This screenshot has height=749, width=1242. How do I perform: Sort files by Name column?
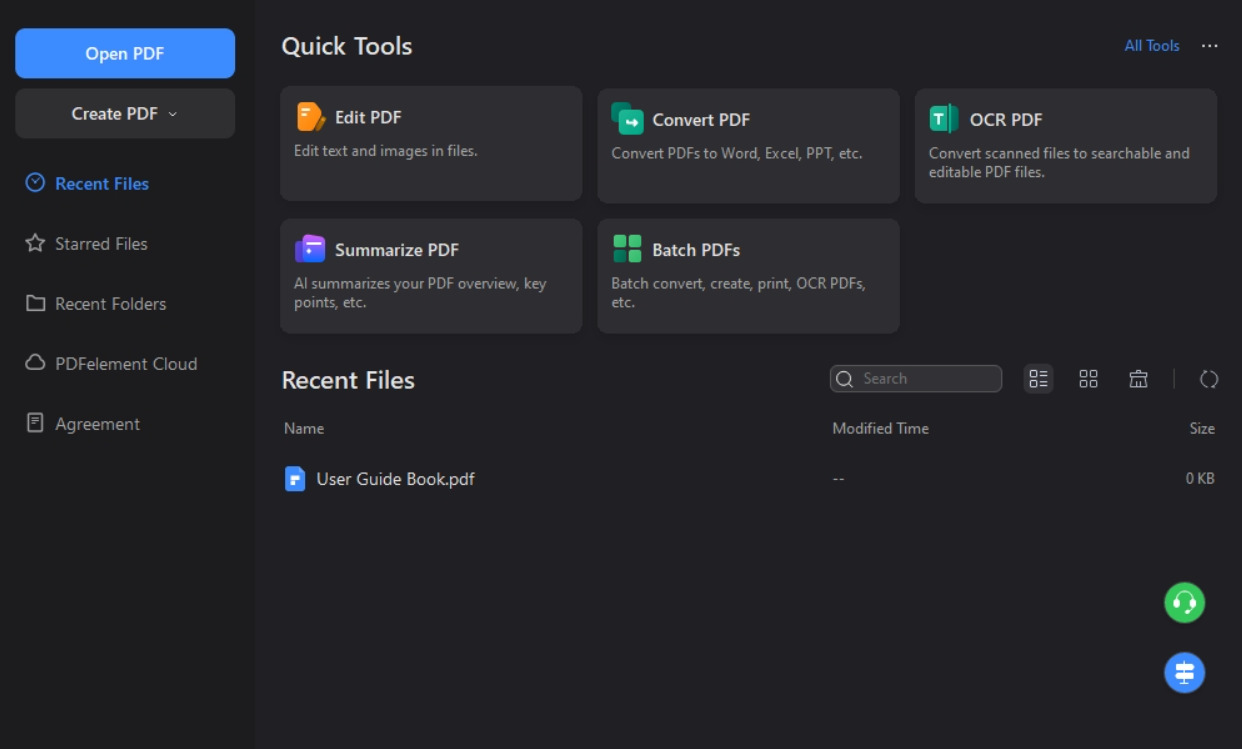click(304, 428)
